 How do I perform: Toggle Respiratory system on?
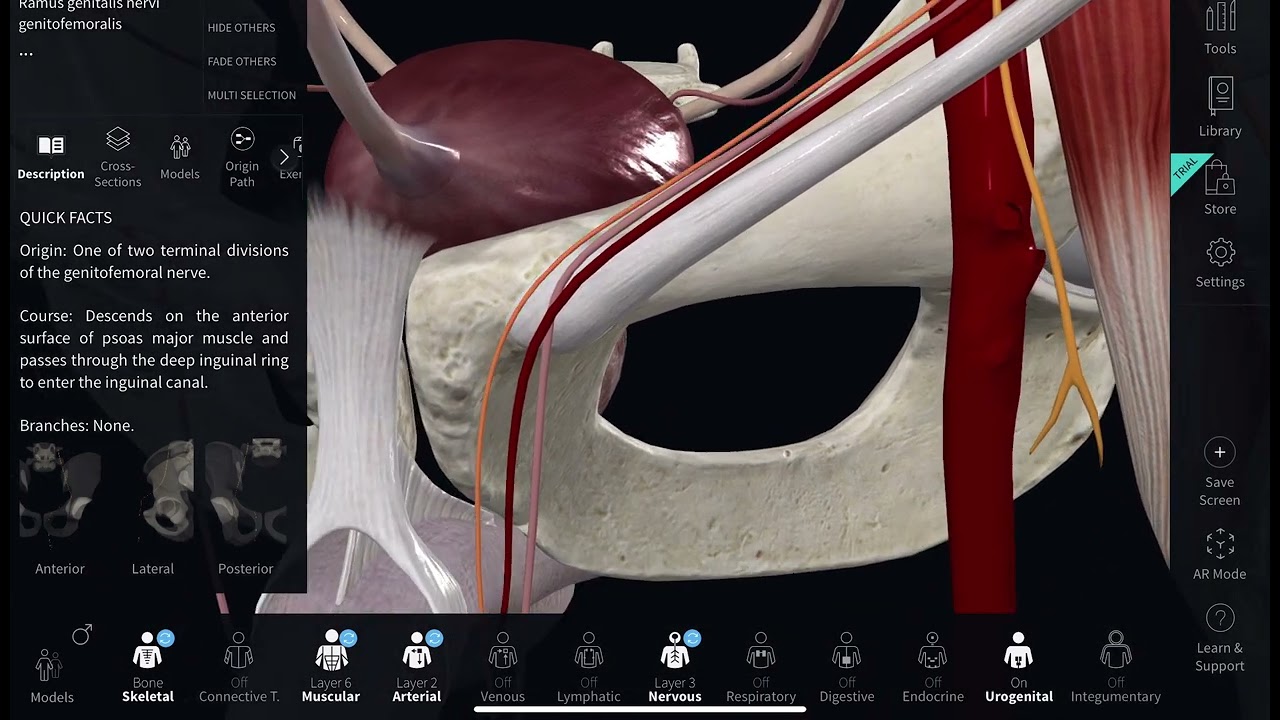(x=761, y=667)
